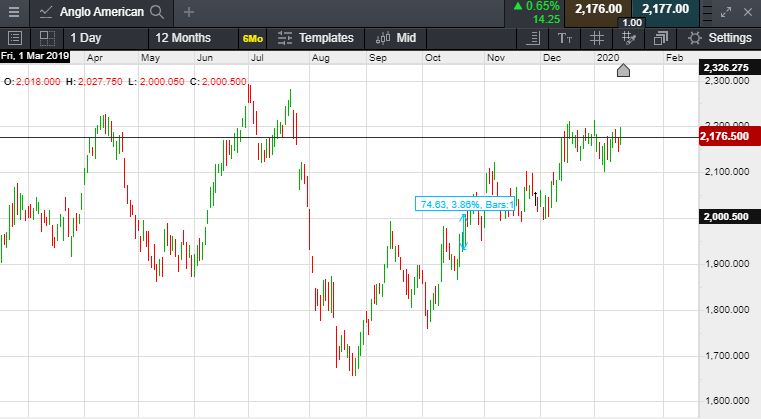Image resolution: width=761 pixels, height=419 pixels.
Task: Select the Anglo American chart tab
Action: 100,12
